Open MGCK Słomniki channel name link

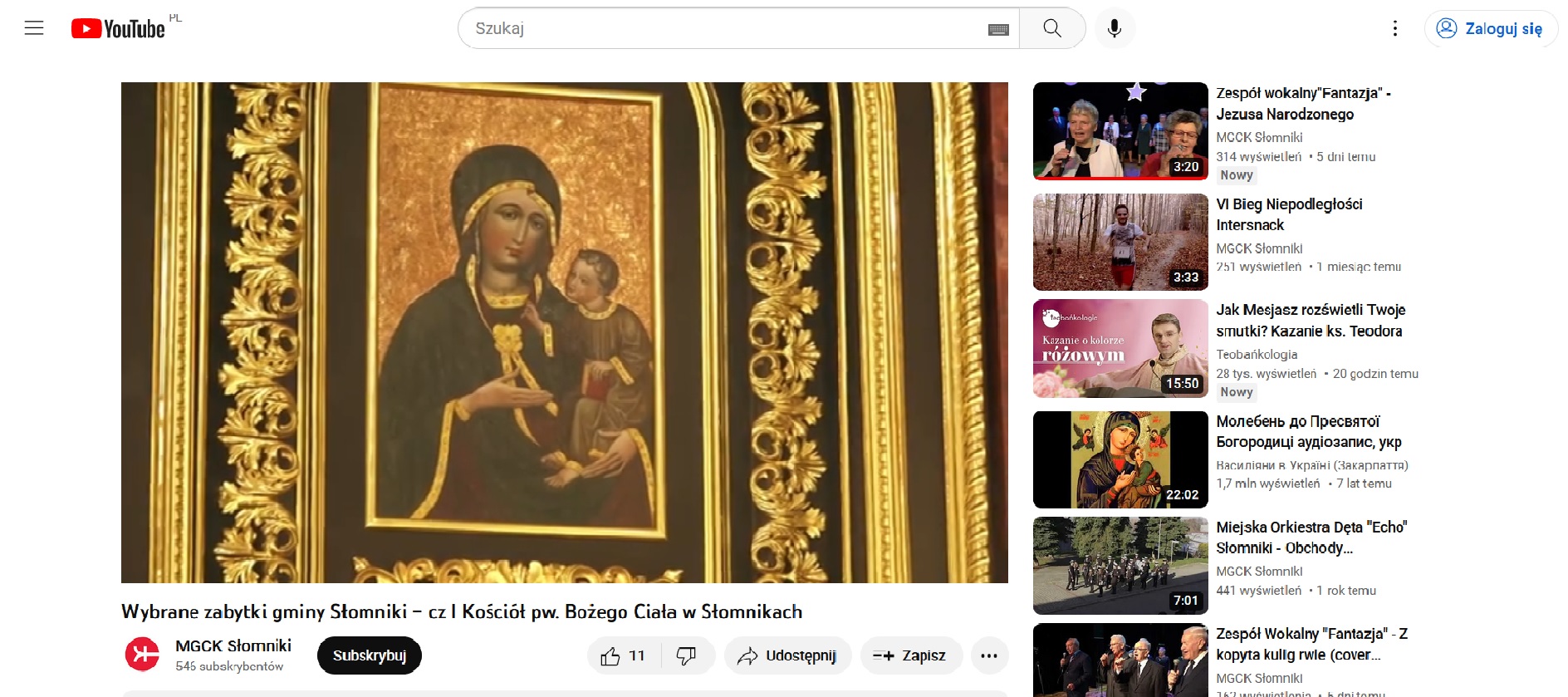coord(233,645)
